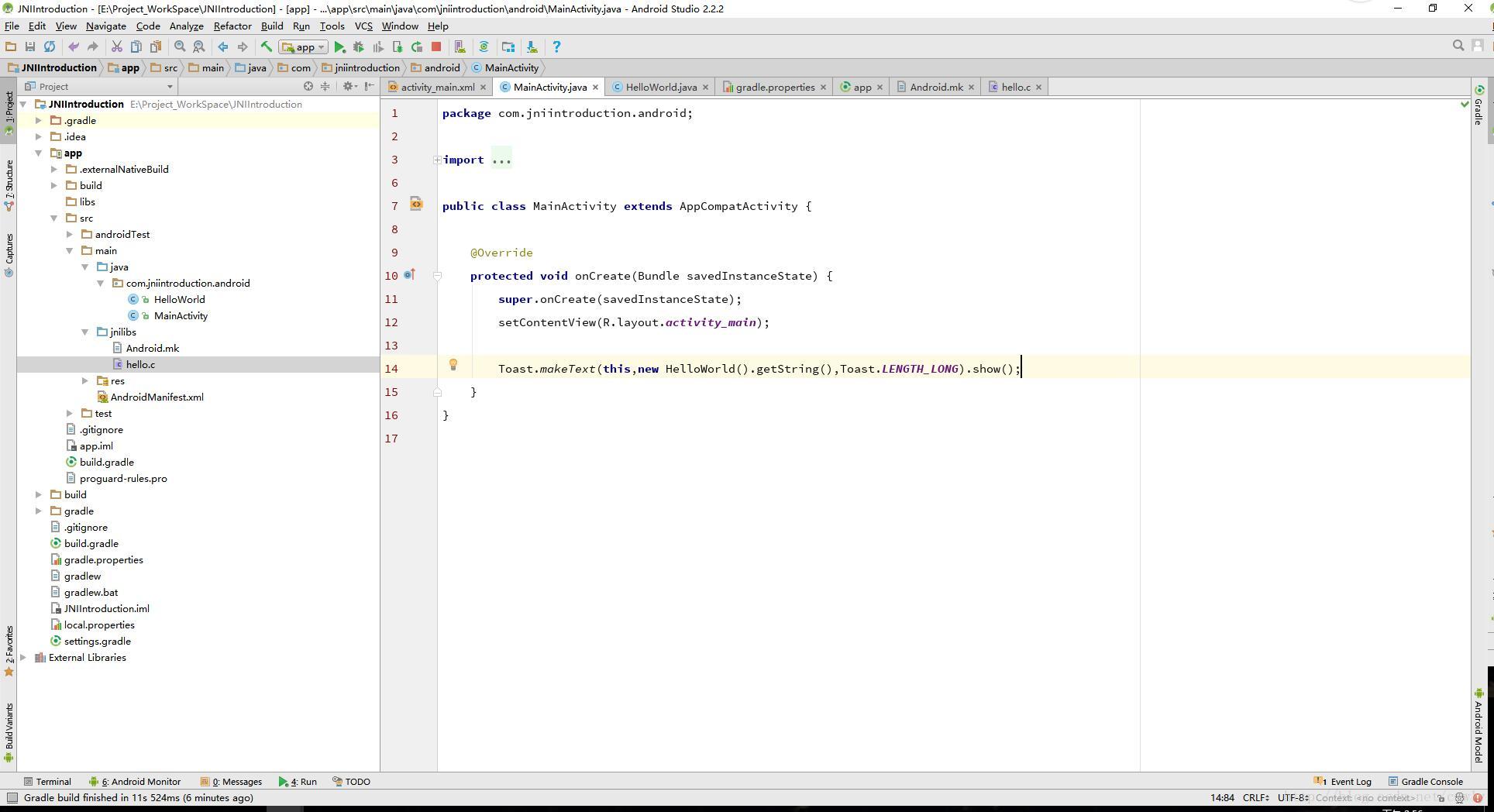
Task: Close the gradle.properties tab
Action: (823, 87)
